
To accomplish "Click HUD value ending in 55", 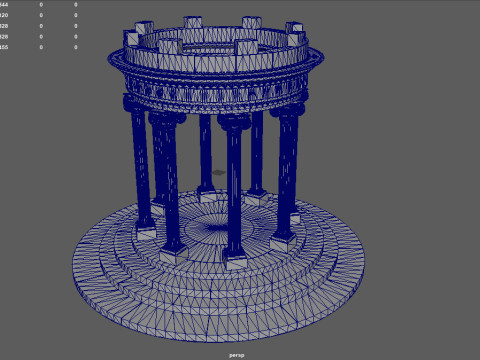I will tap(4, 47).
